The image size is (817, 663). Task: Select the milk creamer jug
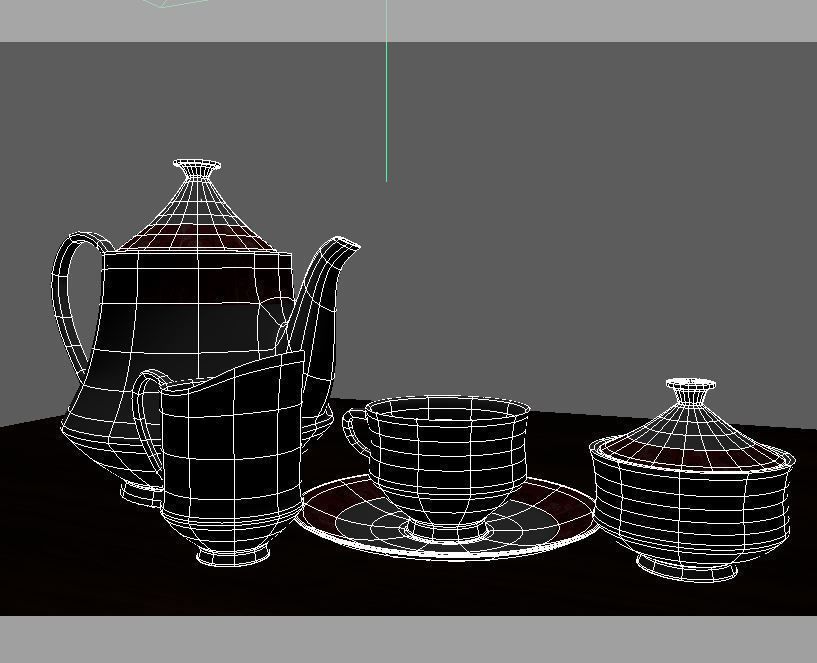[232, 459]
